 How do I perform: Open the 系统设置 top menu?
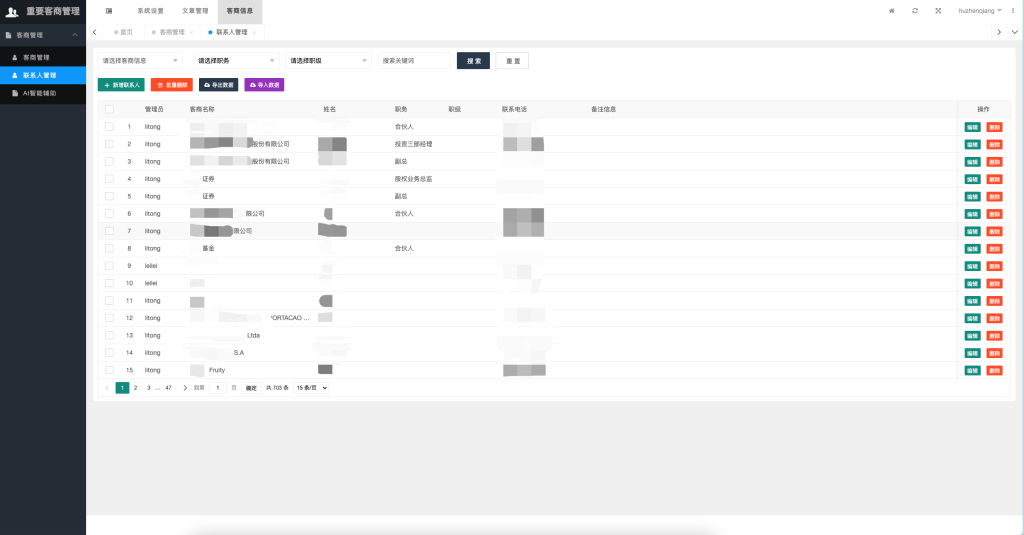[x=150, y=10]
